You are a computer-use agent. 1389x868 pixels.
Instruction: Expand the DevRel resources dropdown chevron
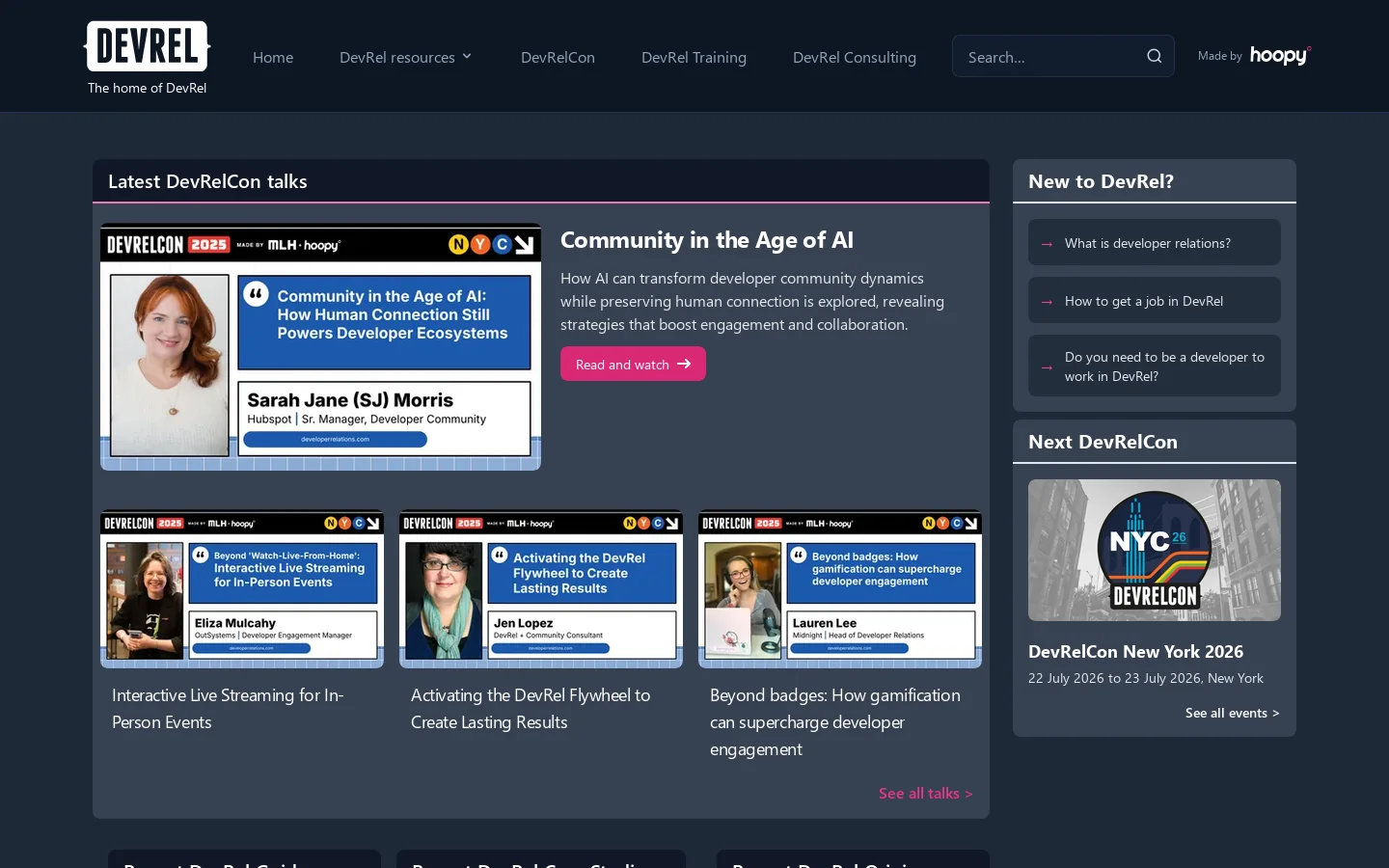[x=467, y=57]
